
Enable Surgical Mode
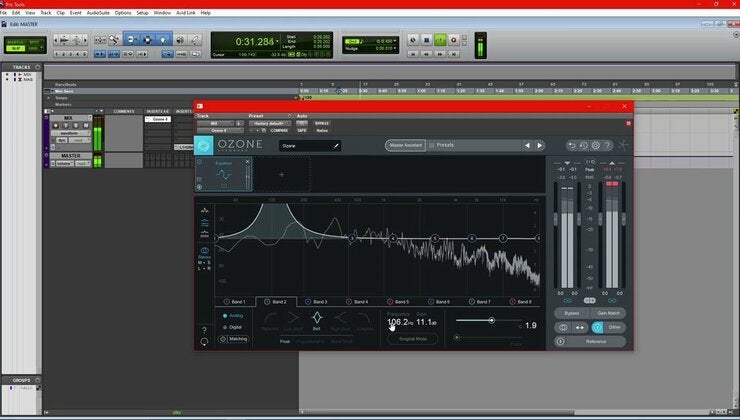click(x=413, y=339)
